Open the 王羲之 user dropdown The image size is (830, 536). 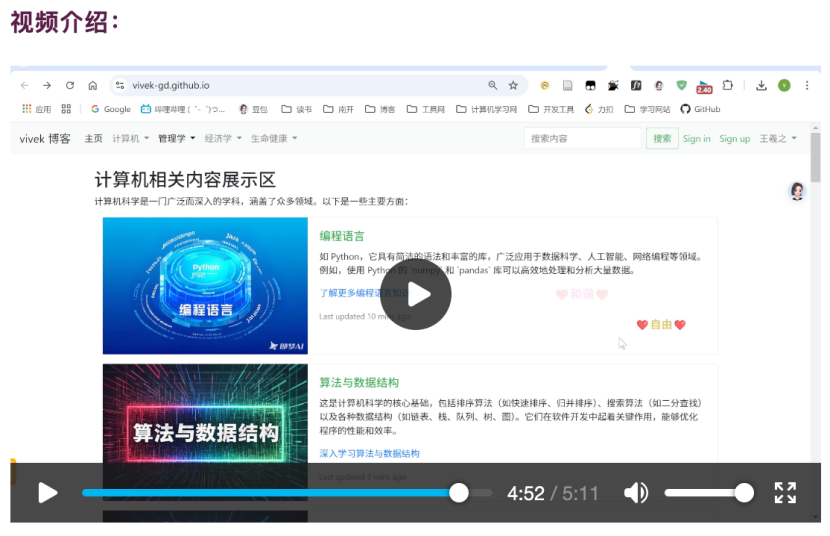tap(778, 139)
